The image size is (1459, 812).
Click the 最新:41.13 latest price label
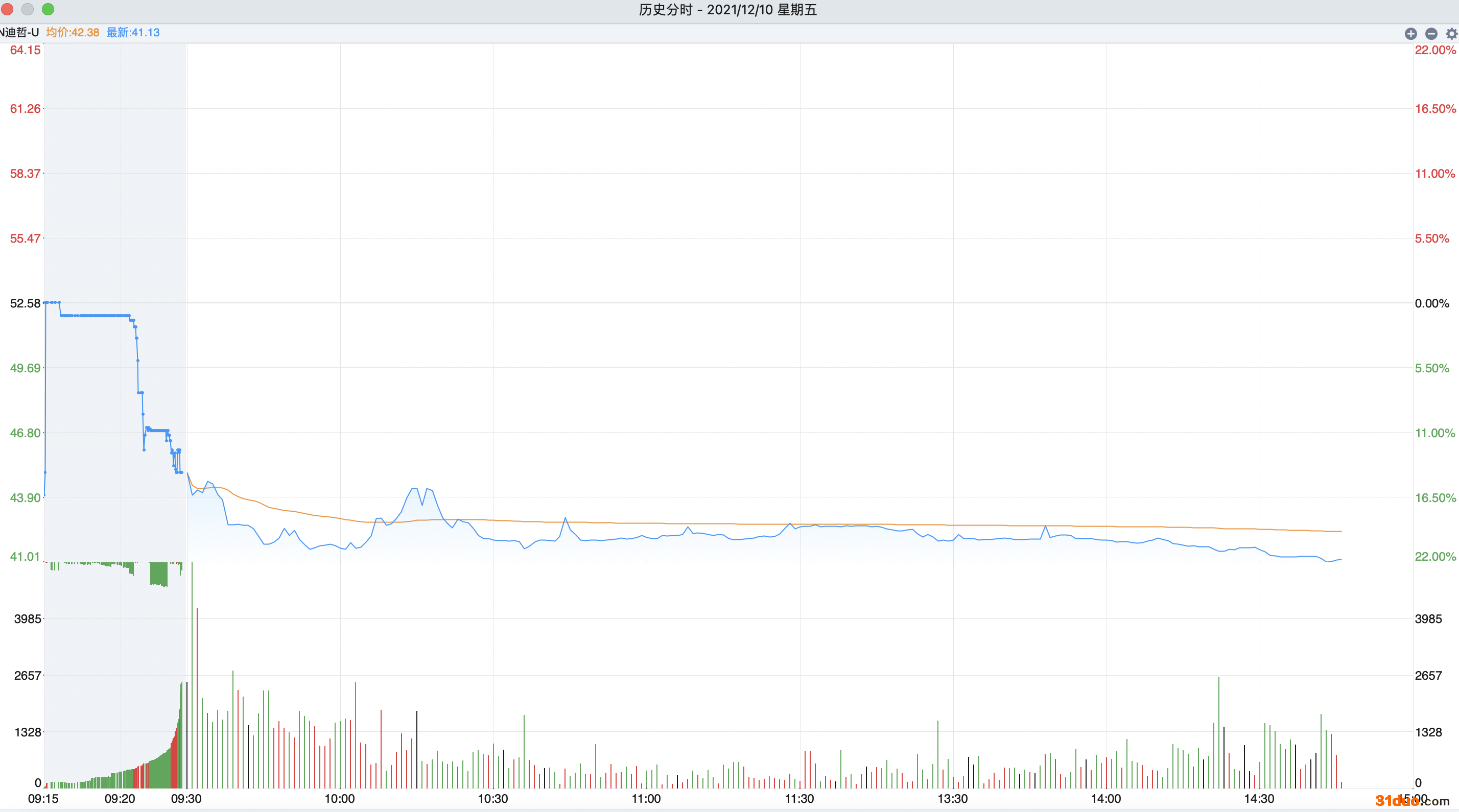(133, 32)
